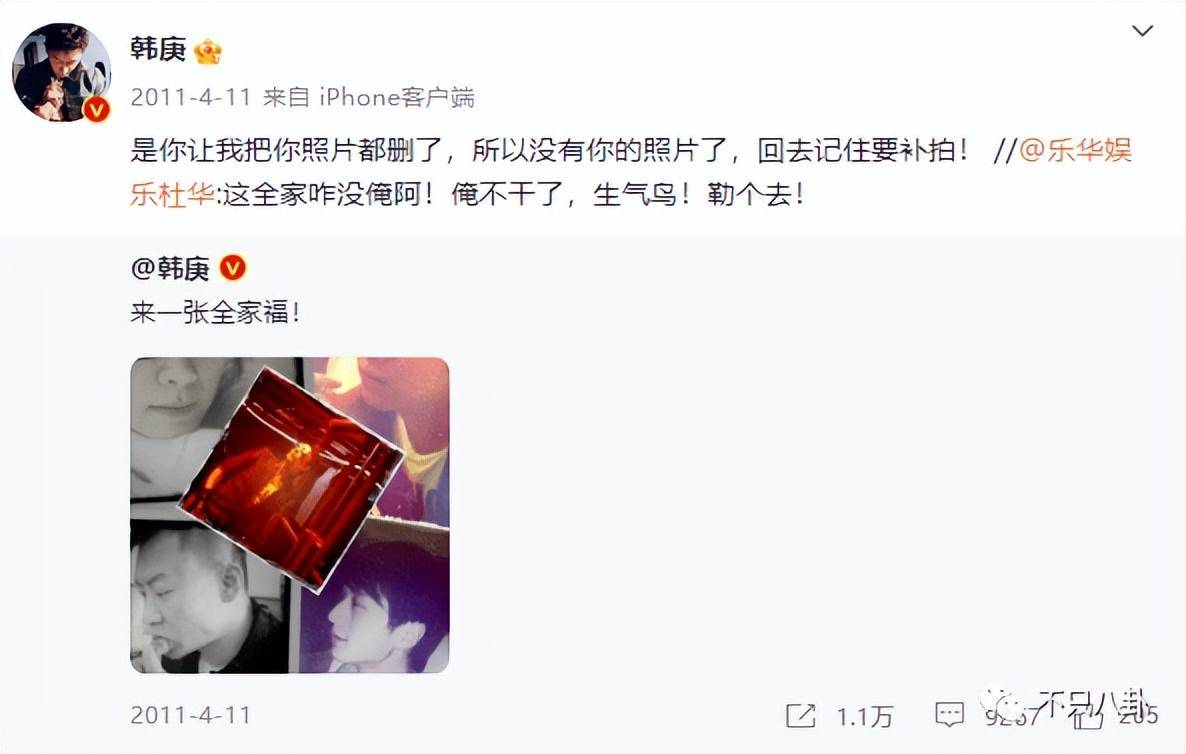Click the 2011-4-11 timestamp under the username
The height and width of the screenshot is (754, 1186).
pos(191,98)
